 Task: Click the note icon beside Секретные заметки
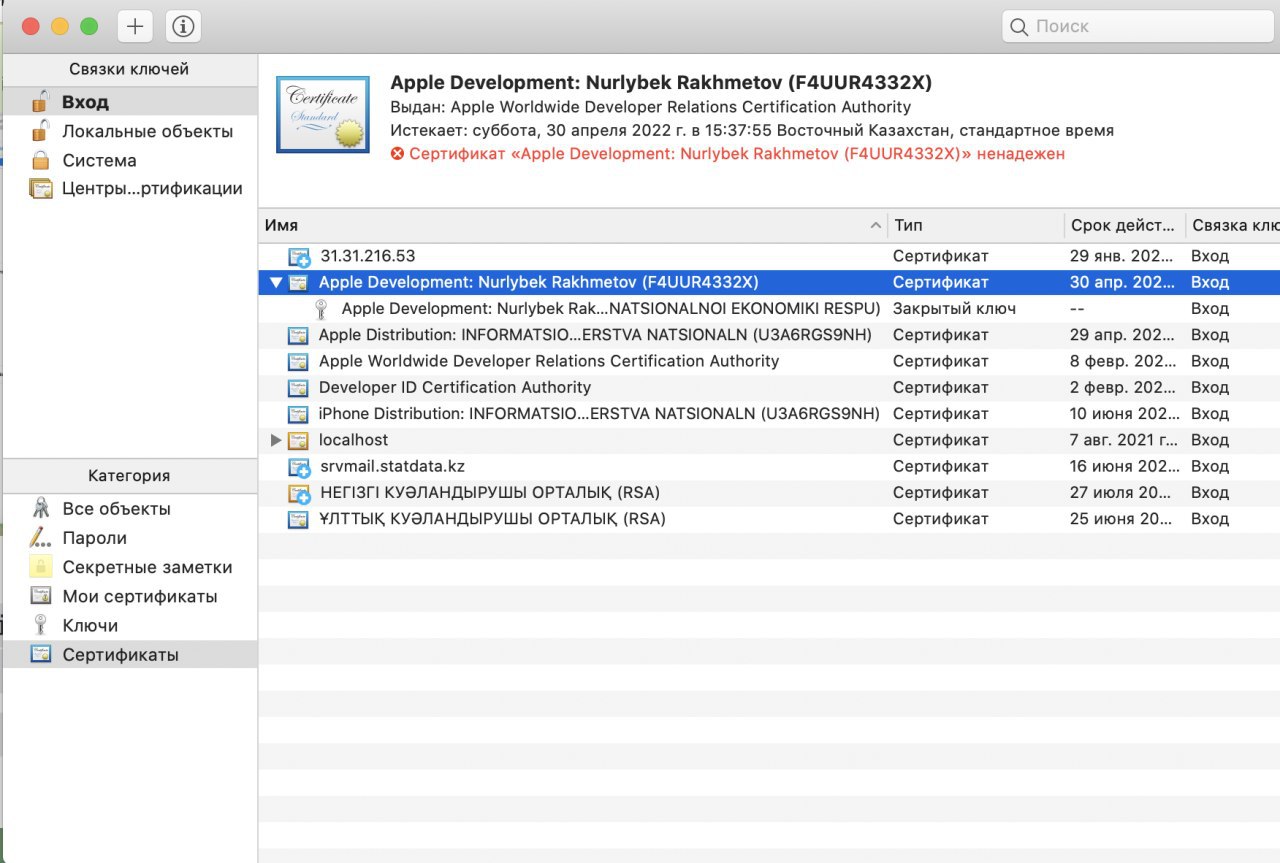point(40,567)
